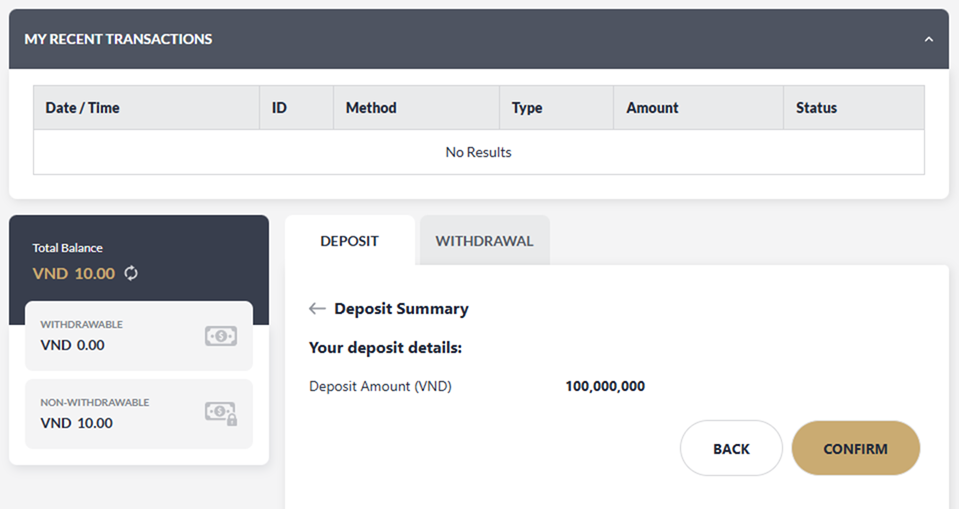Click the Non-Withdrawable locked cash icon
Image resolution: width=959 pixels, height=509 pixels.
point(220,413)
